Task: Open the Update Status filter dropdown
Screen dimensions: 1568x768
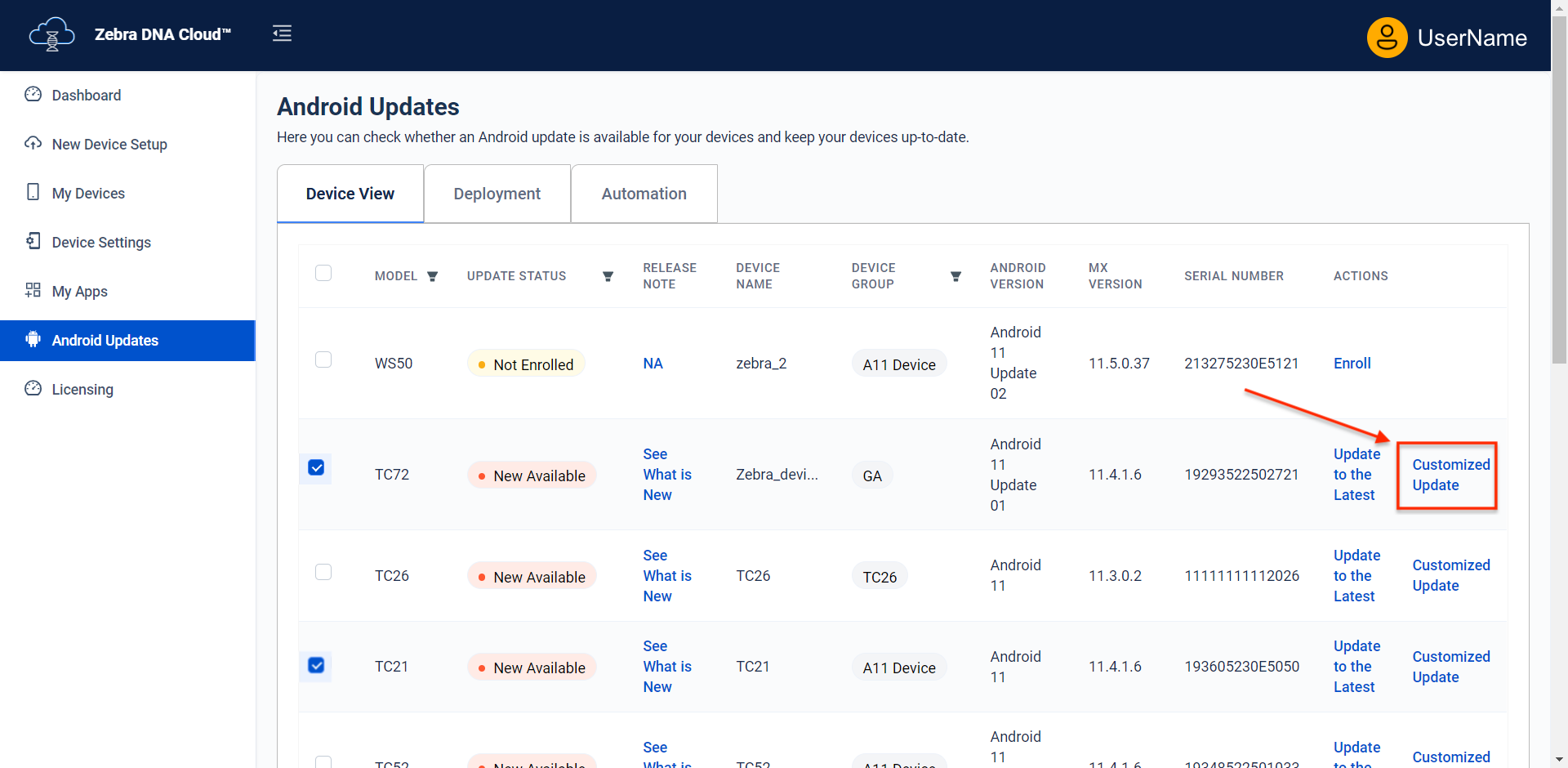Action: [x=608, y=277]
